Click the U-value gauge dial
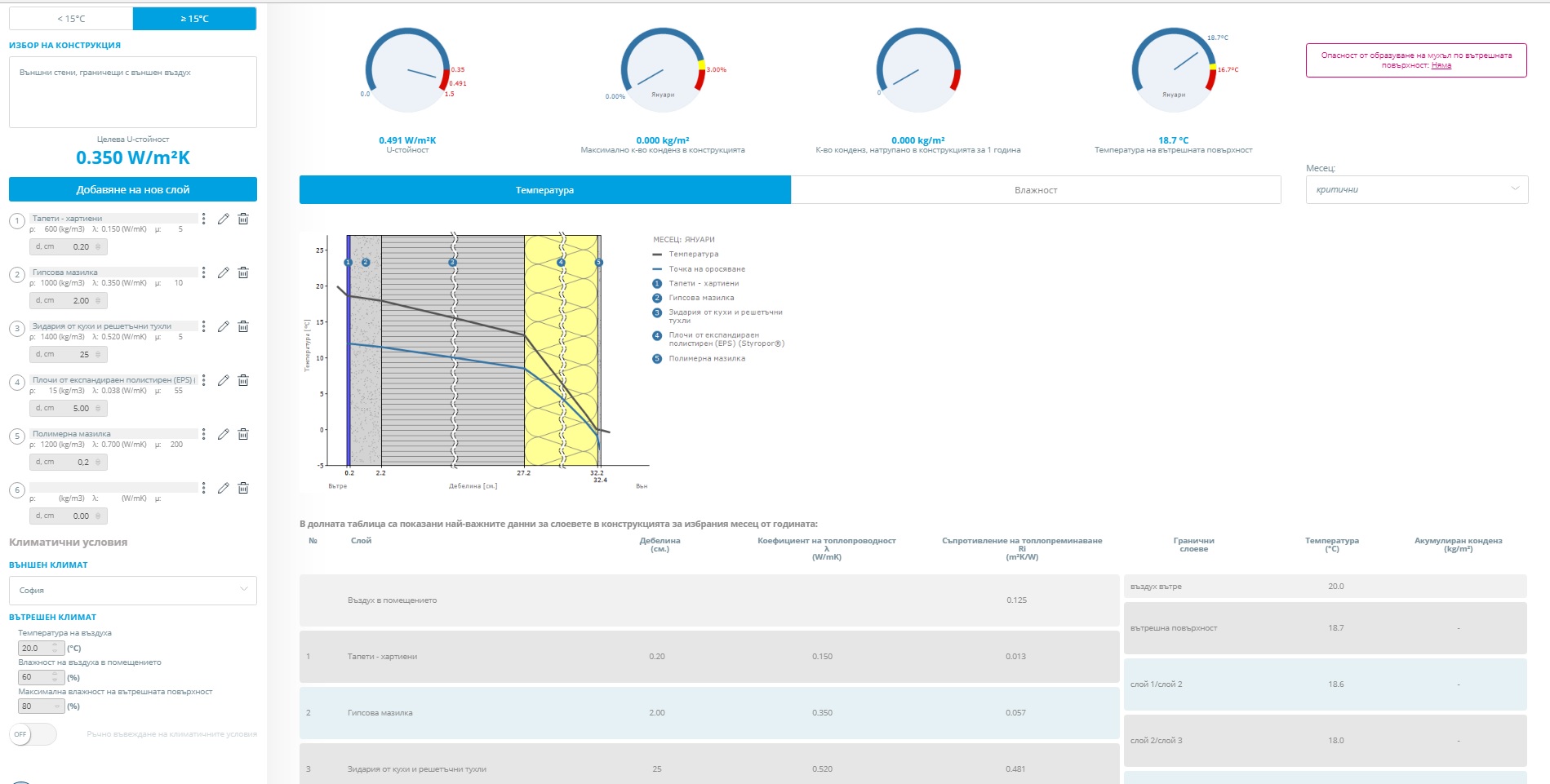1550x784 pixels. [407, 71]
